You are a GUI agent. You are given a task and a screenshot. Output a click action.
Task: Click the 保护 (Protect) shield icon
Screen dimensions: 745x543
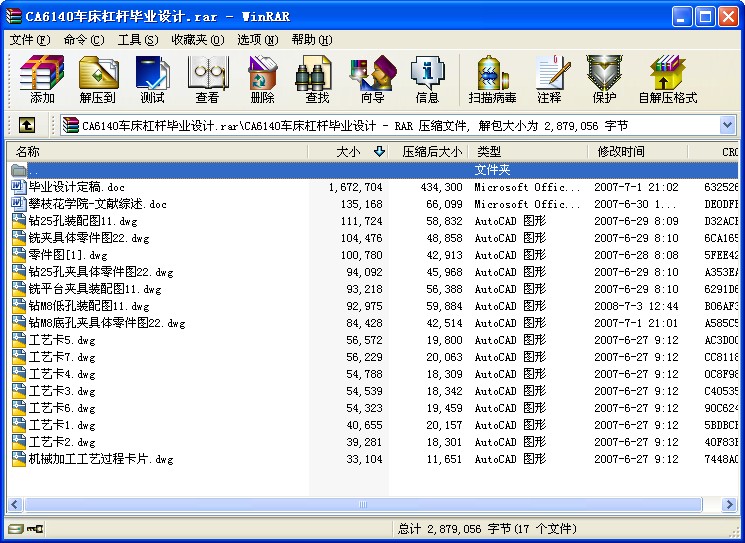click(x=604, y=73)
